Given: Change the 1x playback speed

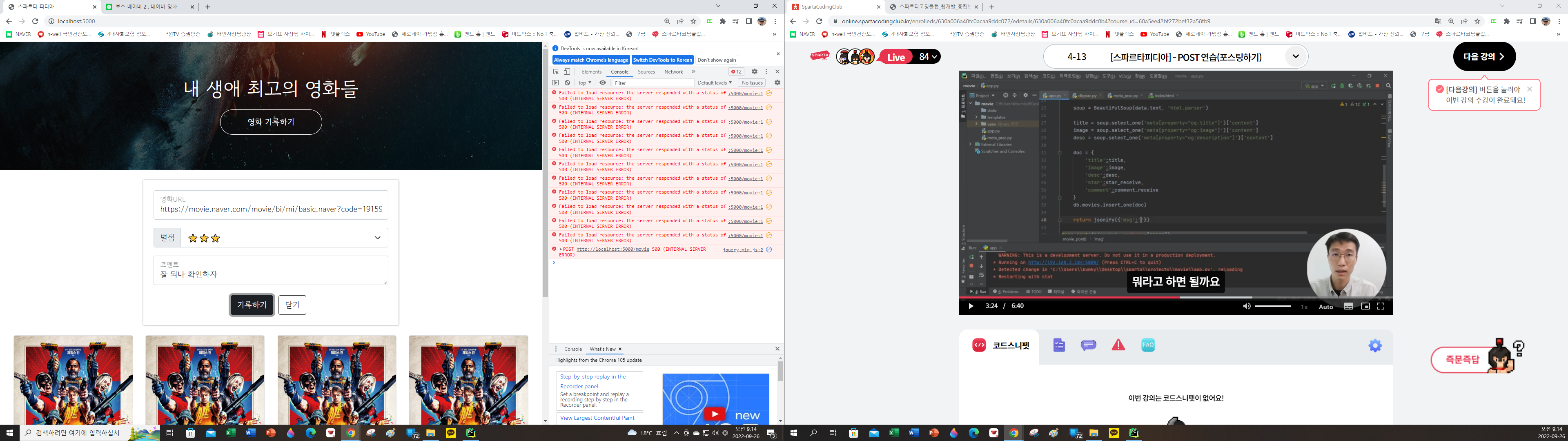Looking at the screenshot, I should [1304, 307].
